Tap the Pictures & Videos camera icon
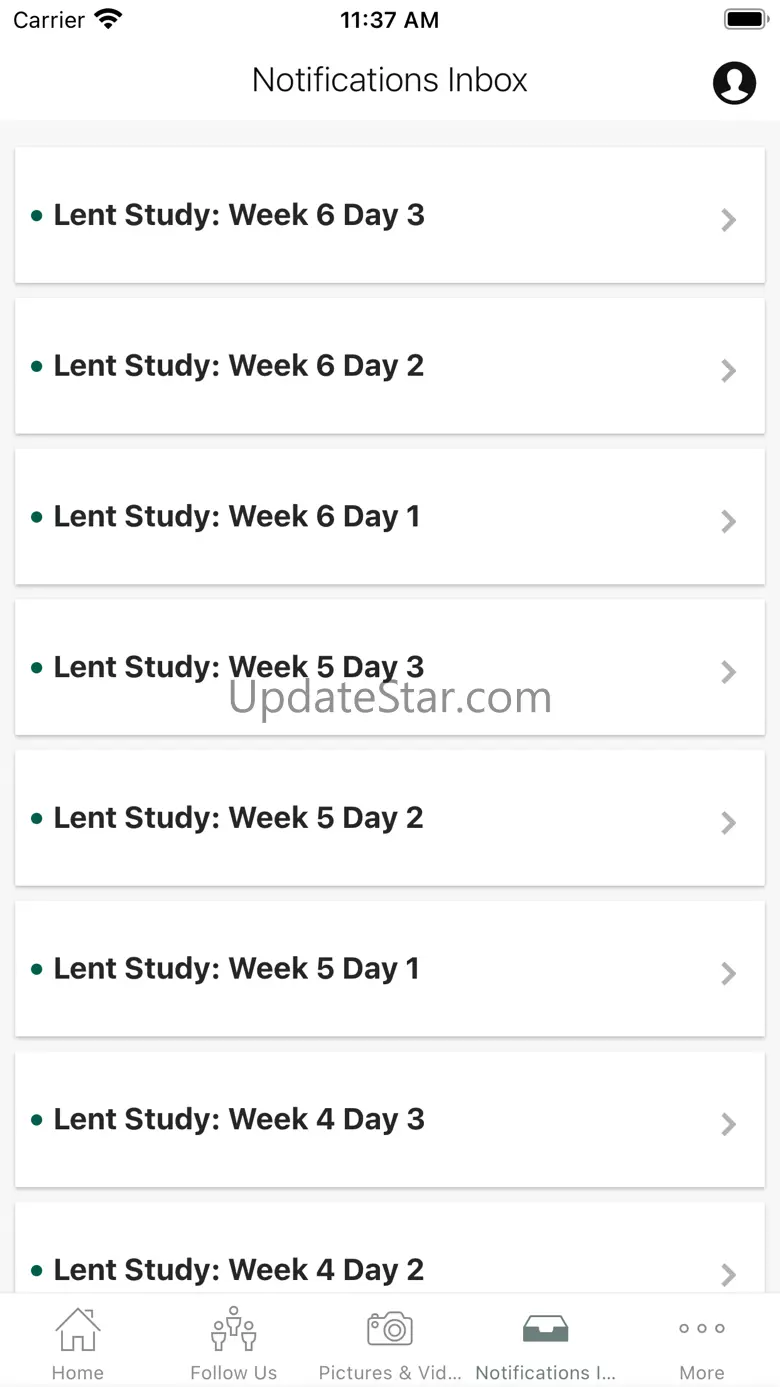Screen dimensions: 780x1387 coord(390,1329)
